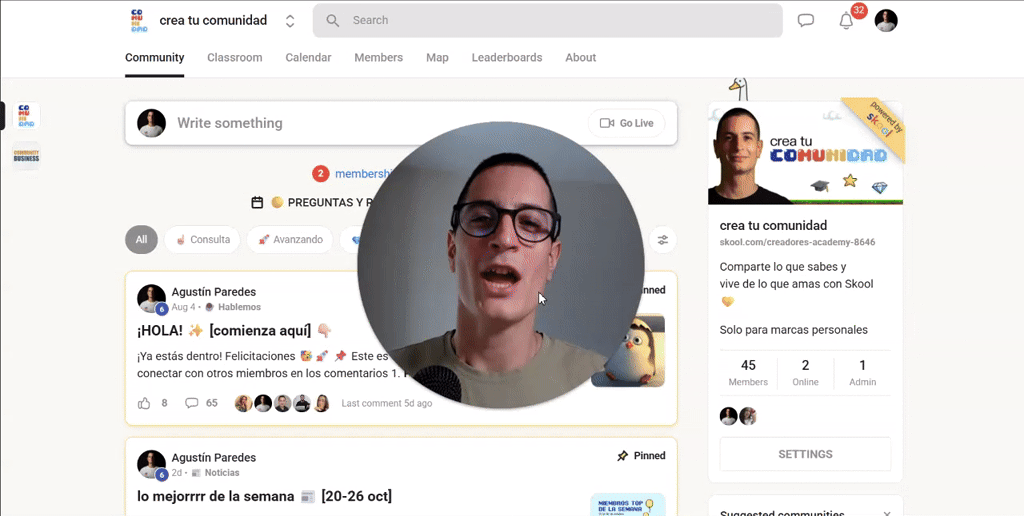Open the membership requests link
The image size is (1024, 516).
362,174
